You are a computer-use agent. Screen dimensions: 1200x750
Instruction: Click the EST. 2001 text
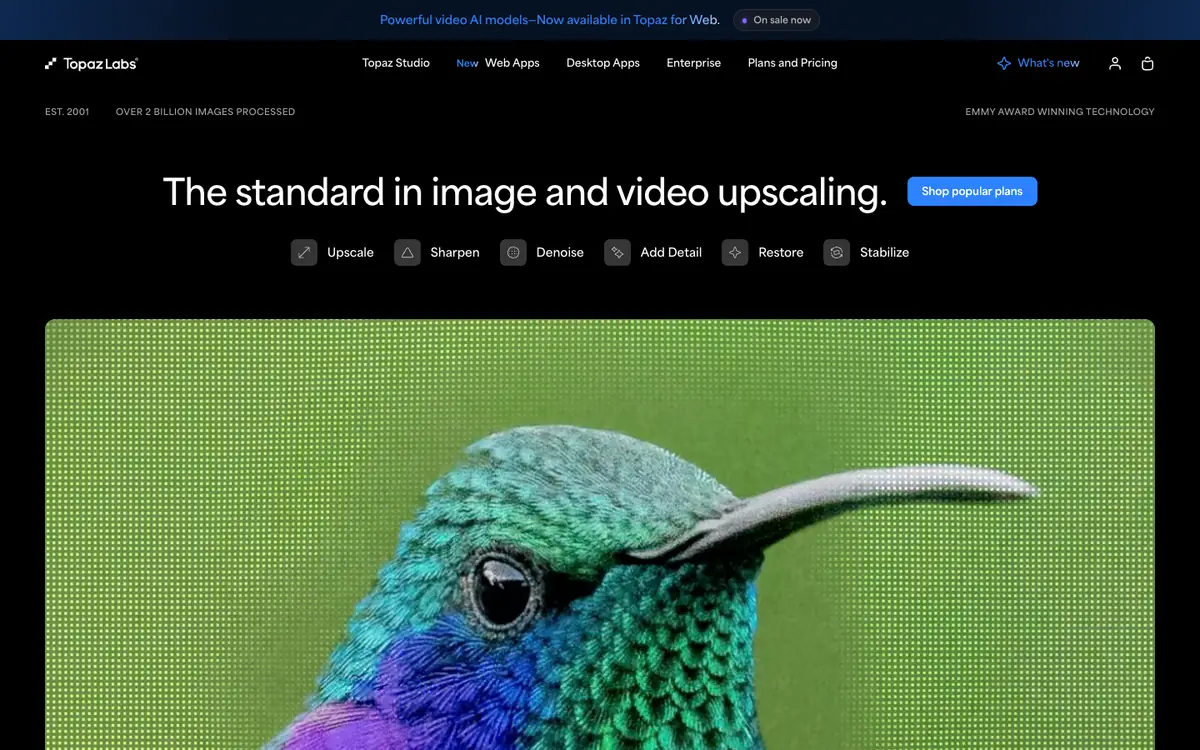(x=67, y=112)
